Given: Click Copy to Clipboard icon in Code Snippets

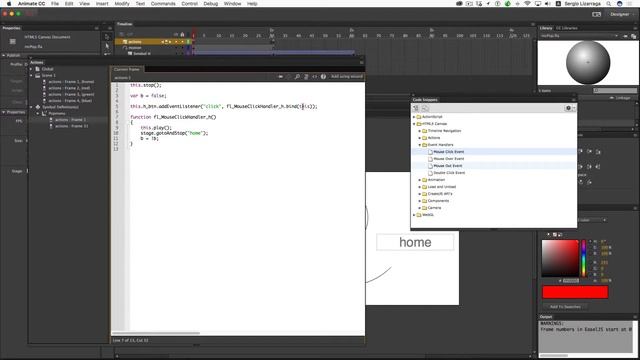Looking at the screenshot, I should 425,108.
